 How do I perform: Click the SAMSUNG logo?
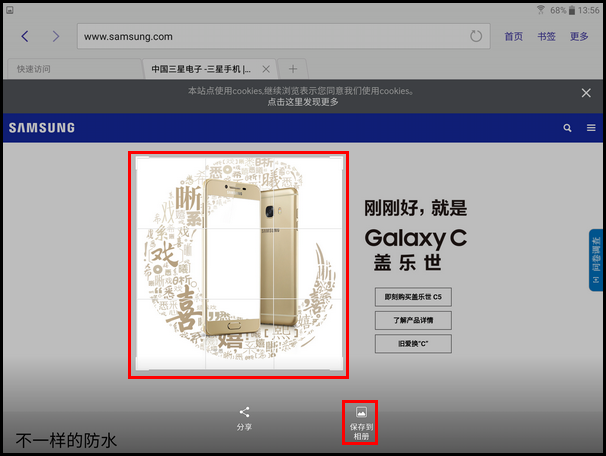[42, 128]
